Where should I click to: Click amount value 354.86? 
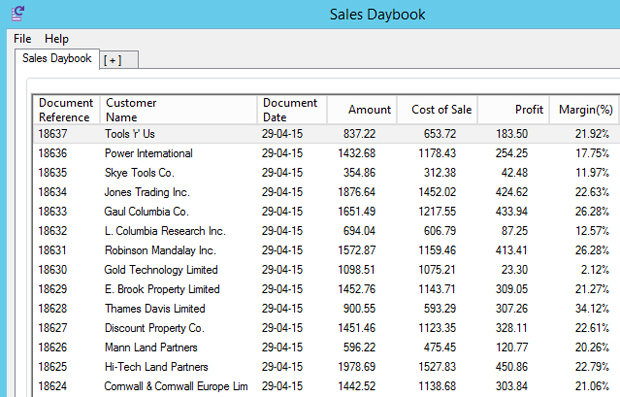point(359,173)
